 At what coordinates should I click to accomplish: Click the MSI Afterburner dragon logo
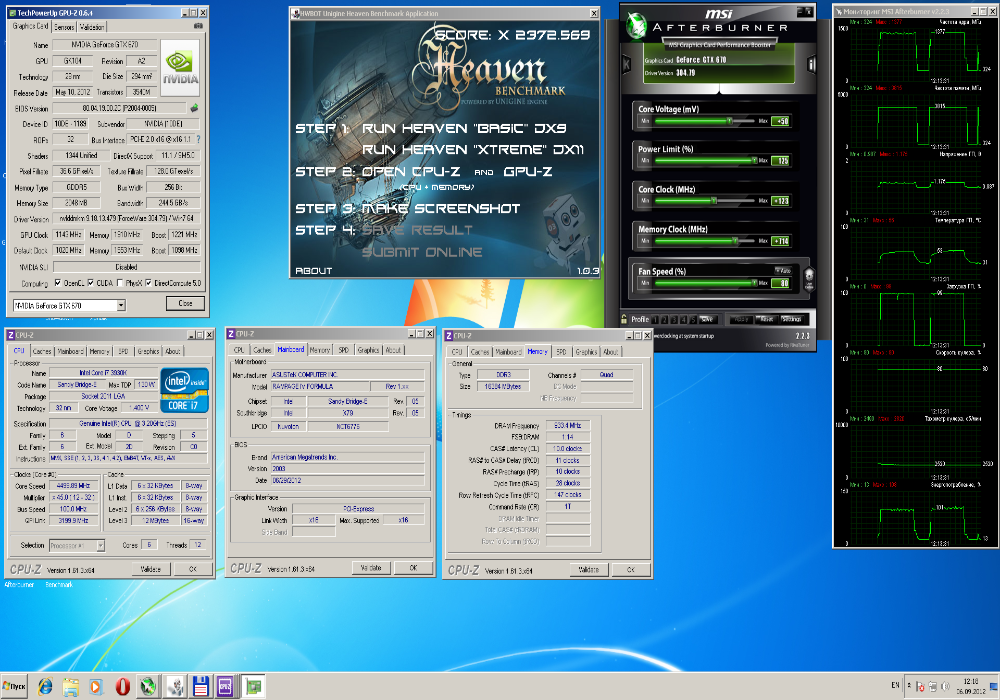point(635,26)
